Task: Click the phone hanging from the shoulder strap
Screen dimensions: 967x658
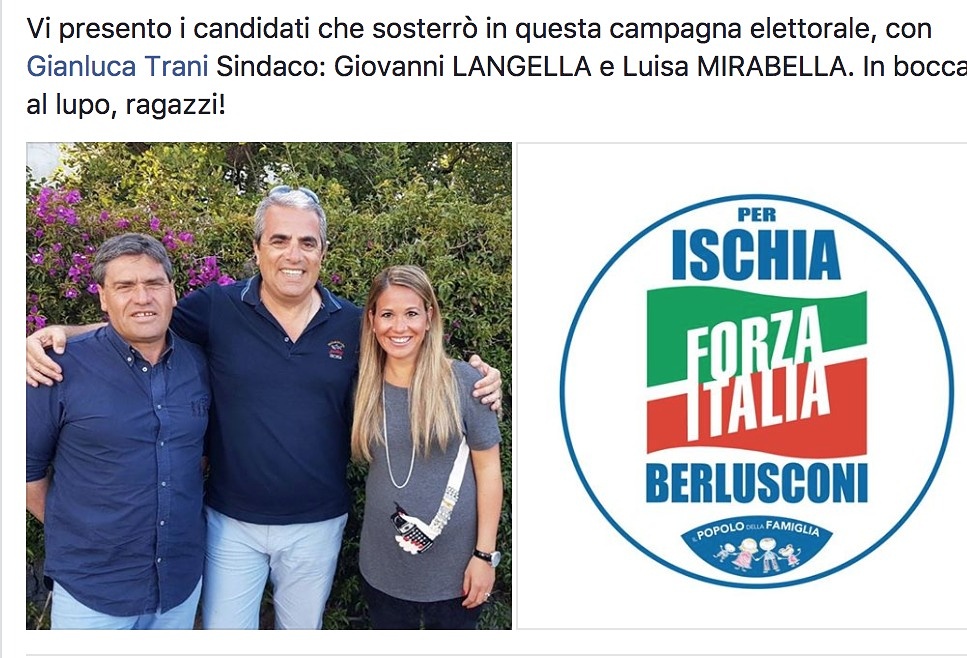Action: (x=412, y=530)
